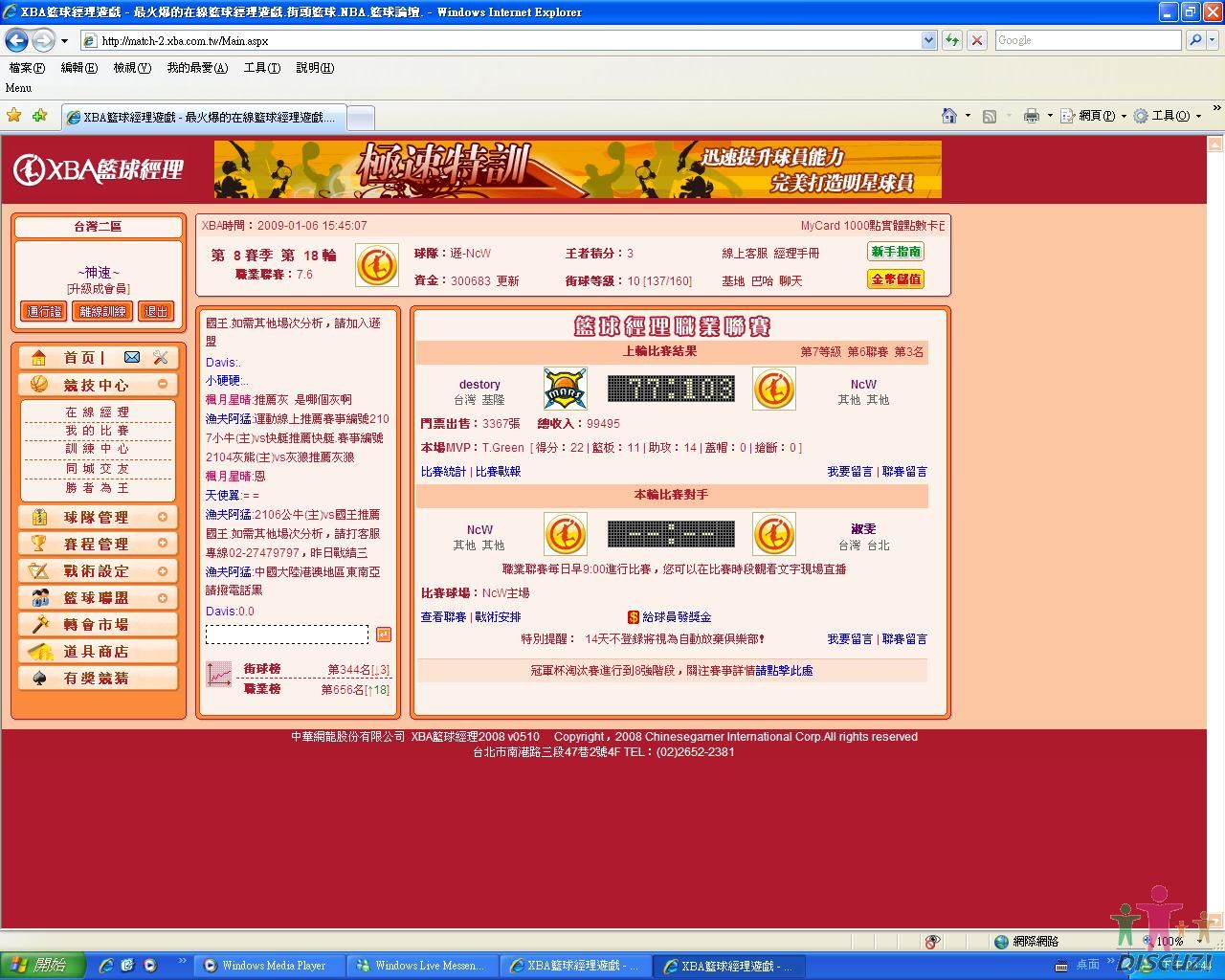This screenshot has width=1225, height=980.
Task: Open Windows Media Player in taskbar
Action: [x=268, y=966]
